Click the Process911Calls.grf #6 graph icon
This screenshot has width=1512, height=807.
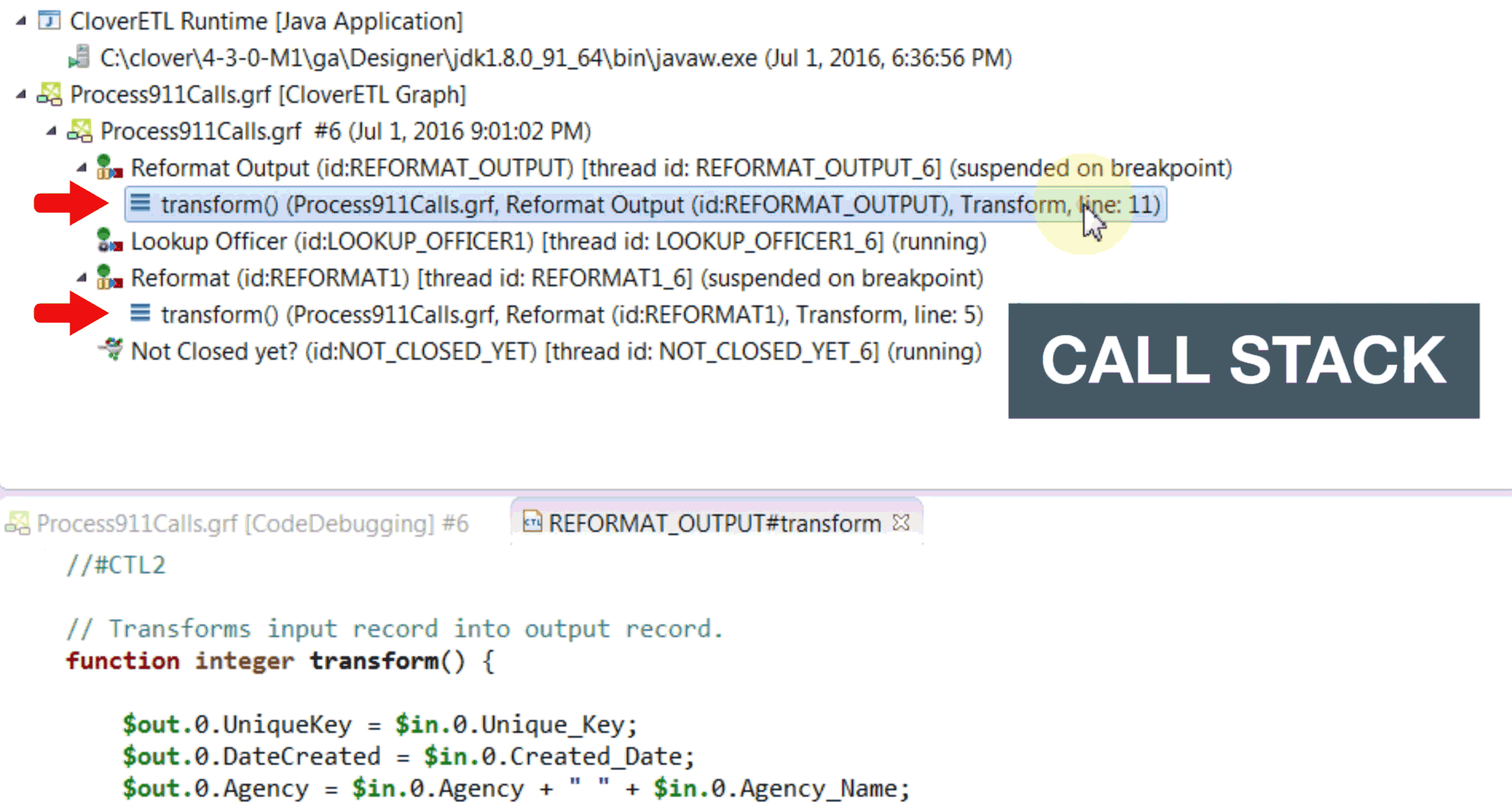click(x=80, y=131)
